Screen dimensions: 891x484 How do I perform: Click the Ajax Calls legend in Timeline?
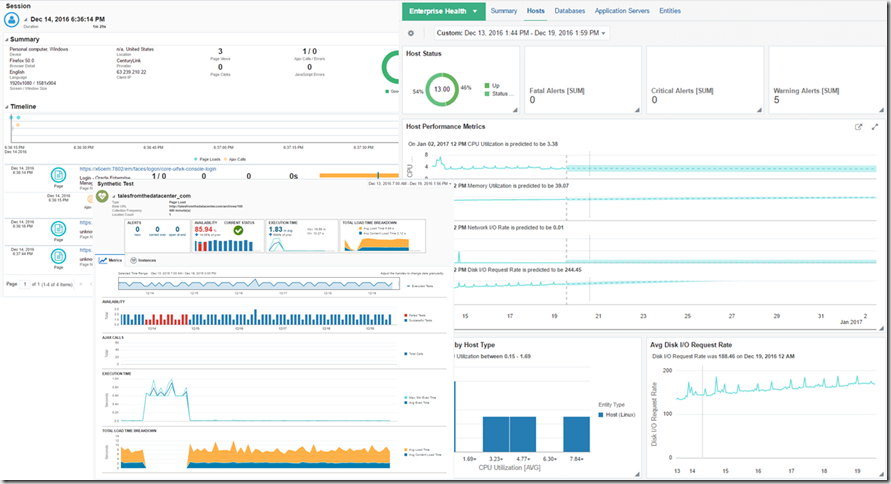pos(235,159)
